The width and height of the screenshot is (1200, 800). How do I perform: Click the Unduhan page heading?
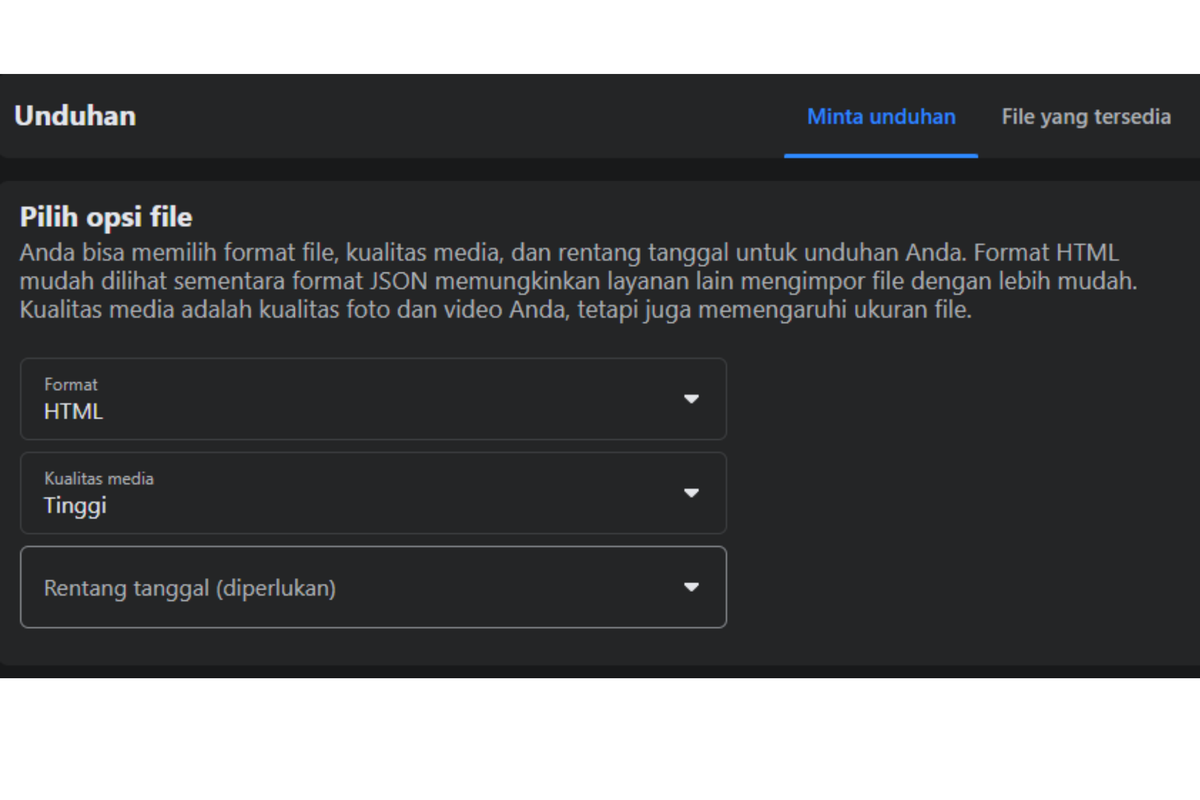click(74, 115)
